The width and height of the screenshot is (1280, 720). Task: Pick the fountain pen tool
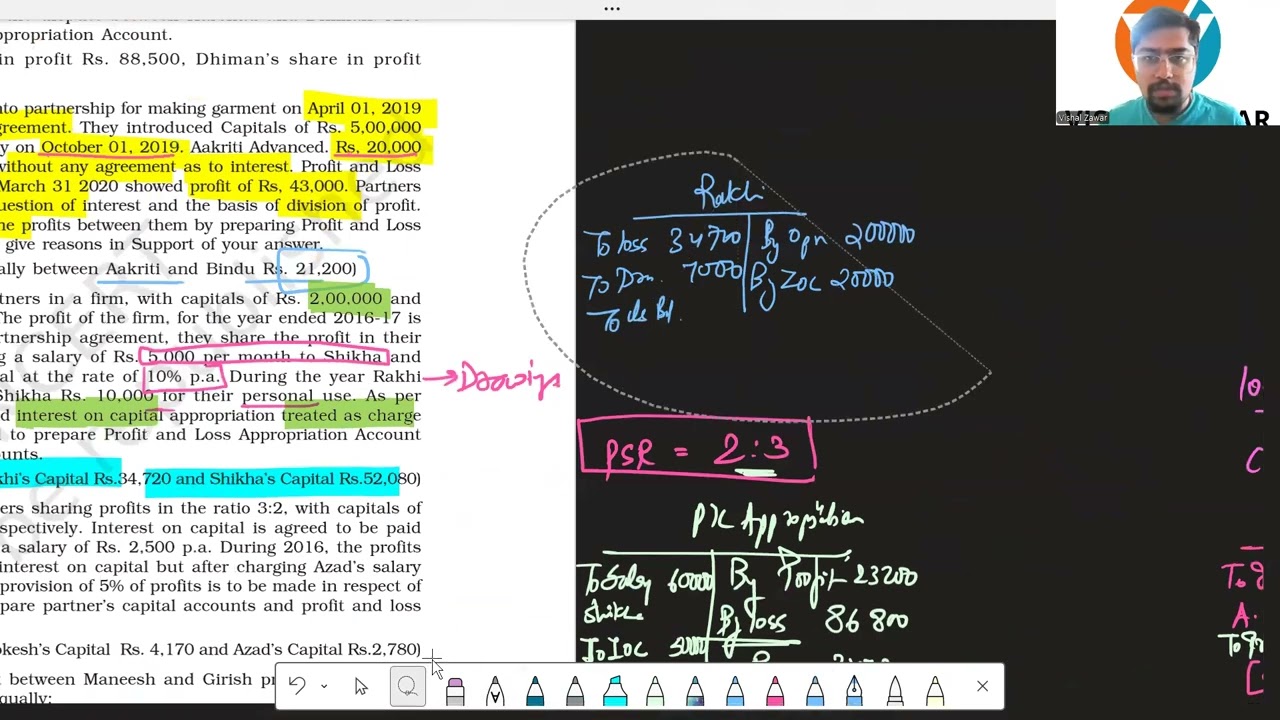tap(855, 688)
